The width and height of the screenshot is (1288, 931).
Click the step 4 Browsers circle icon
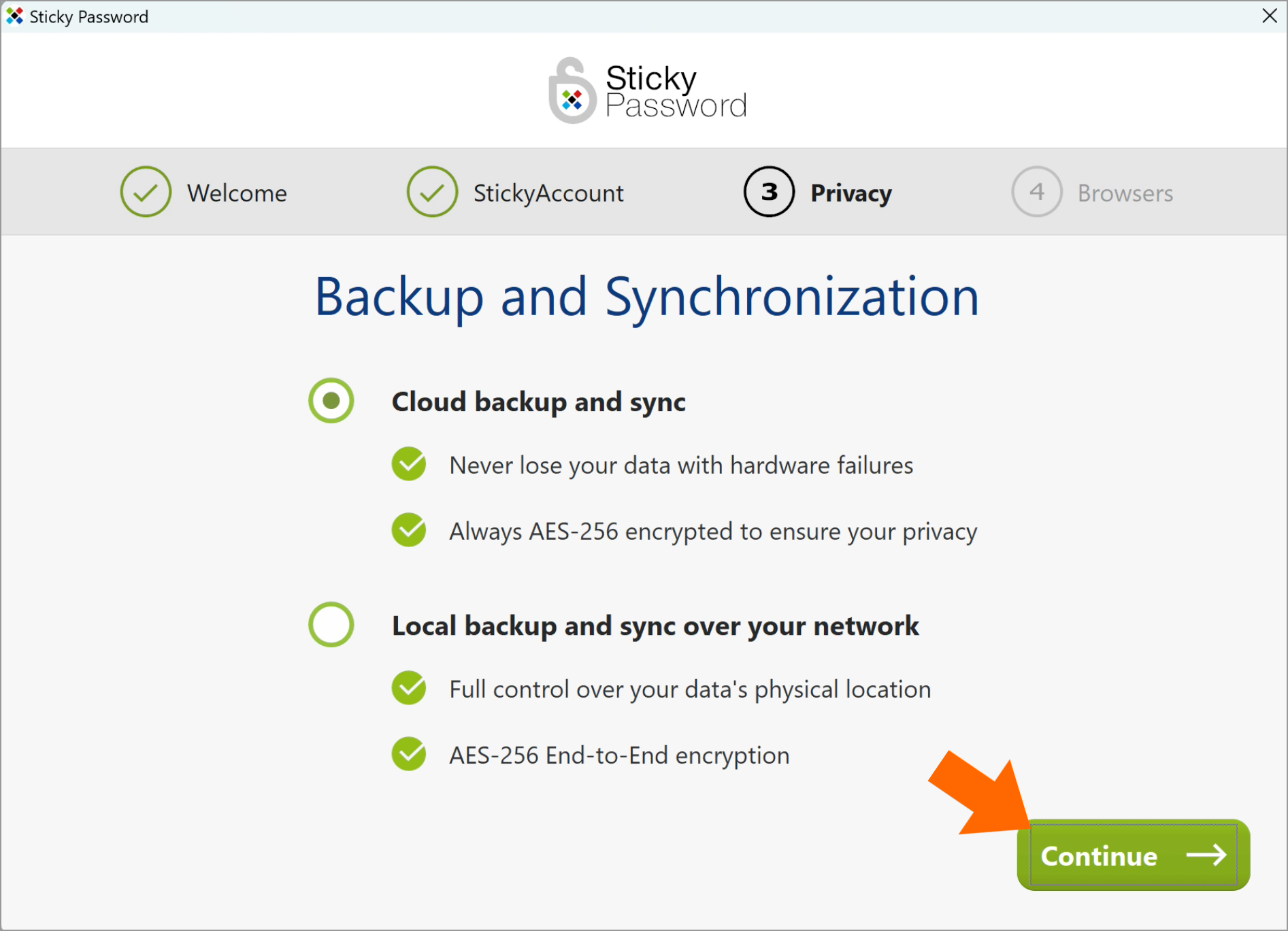point(1037,192)
